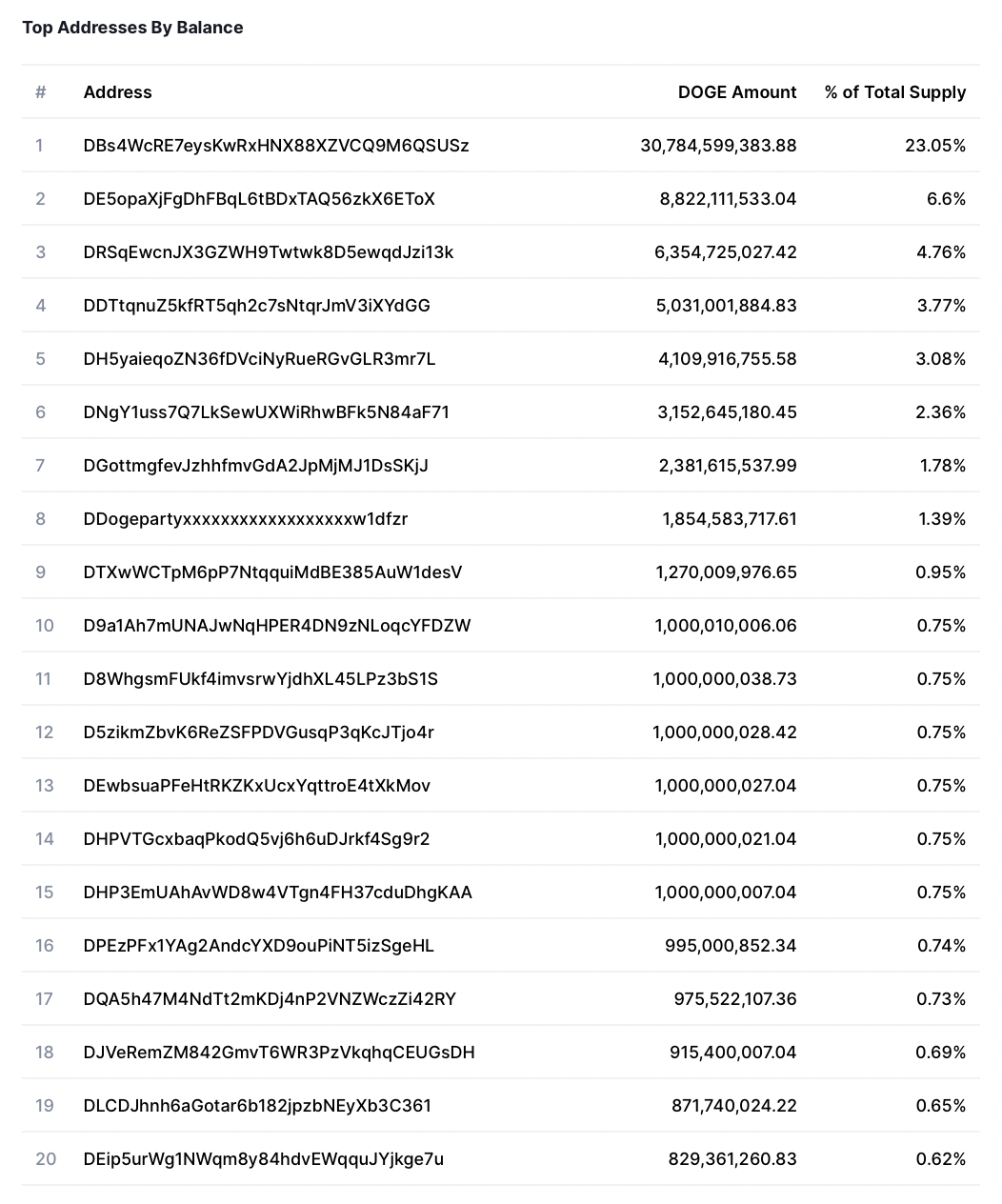
Task: Click the address starting with DPEzPFx1YAg2
Action: tap(259, 946)
